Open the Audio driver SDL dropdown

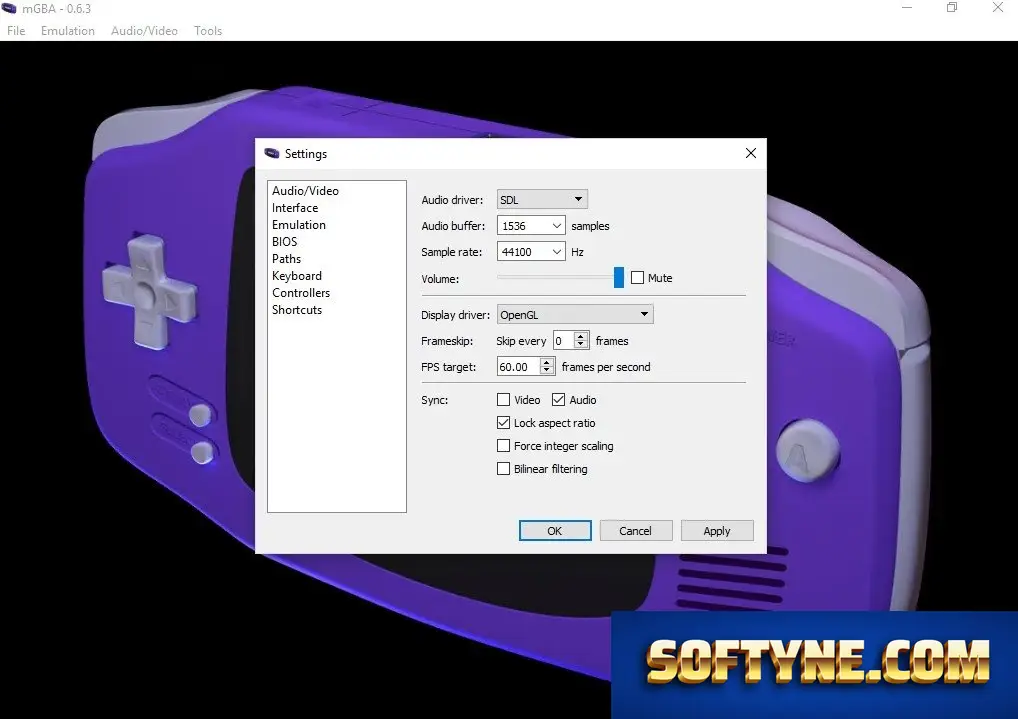(x=542, y=199)
